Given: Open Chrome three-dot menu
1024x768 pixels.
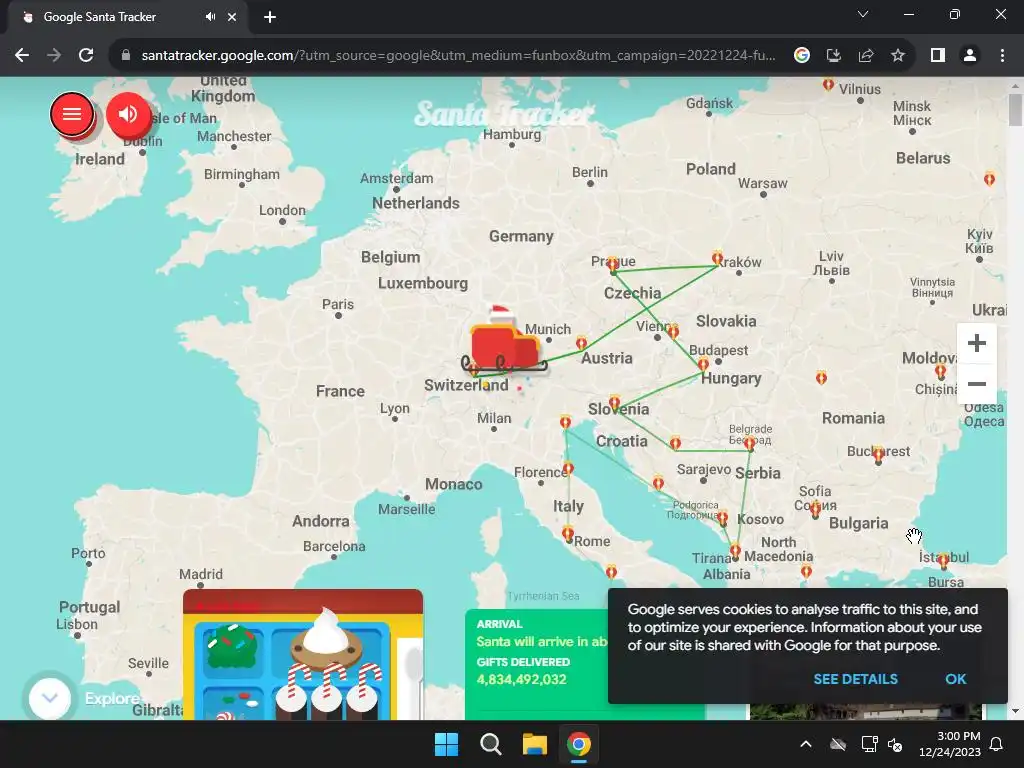Looking at the screenshot, I should (1002, 56).
